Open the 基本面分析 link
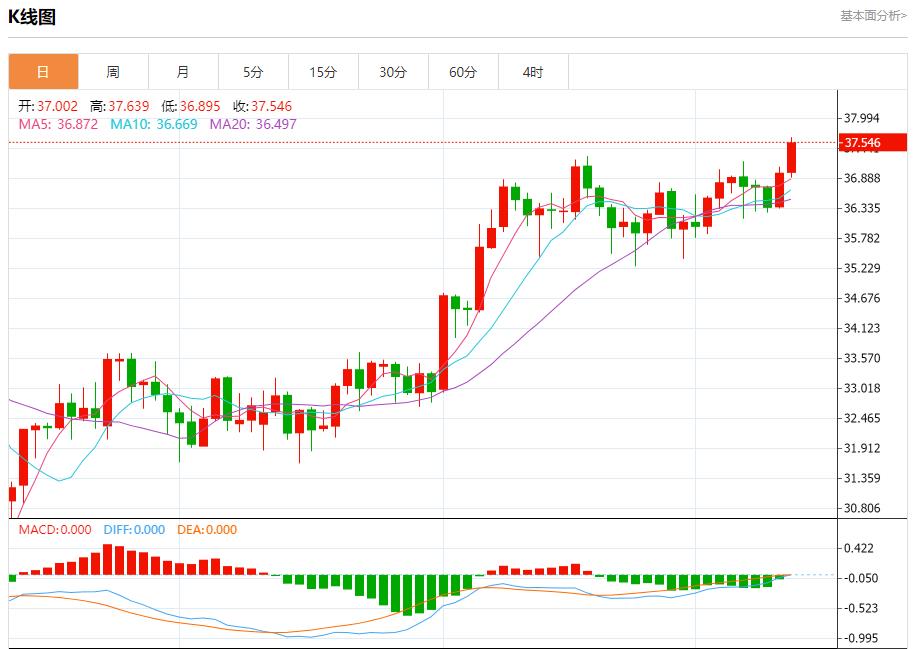 click(873, 15)
